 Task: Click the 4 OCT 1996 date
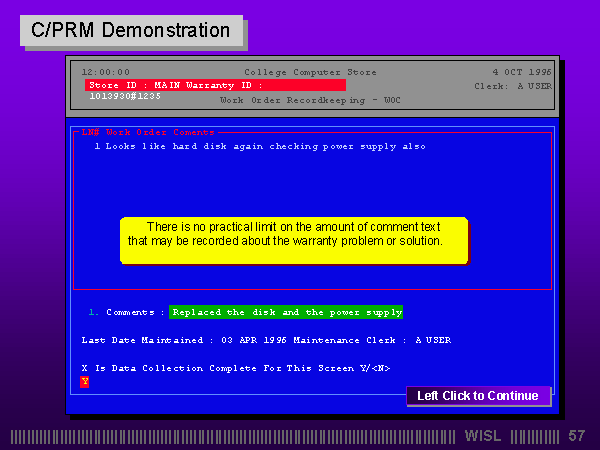pos(522,72)
